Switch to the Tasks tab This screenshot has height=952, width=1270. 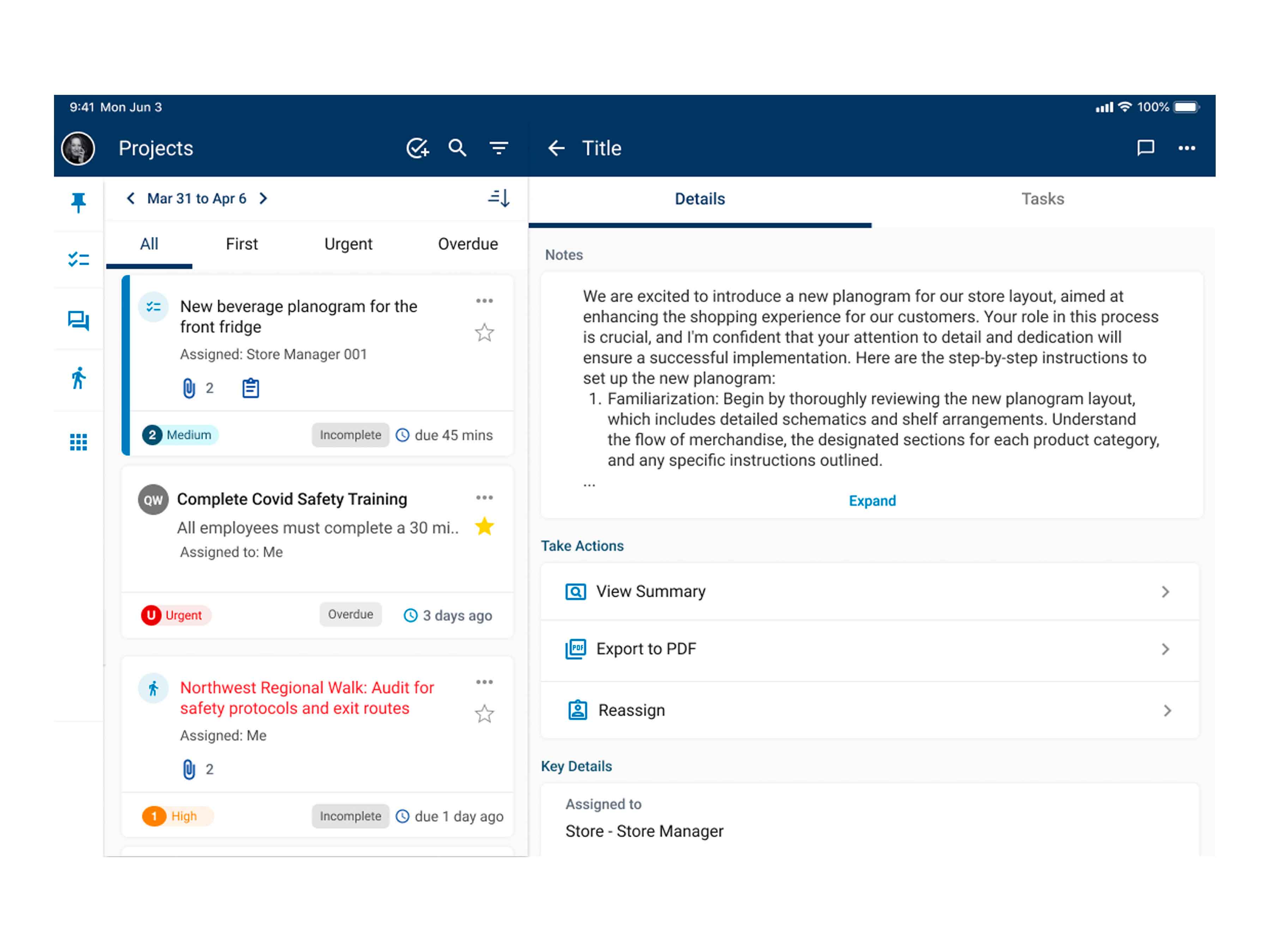[1042, 199]
